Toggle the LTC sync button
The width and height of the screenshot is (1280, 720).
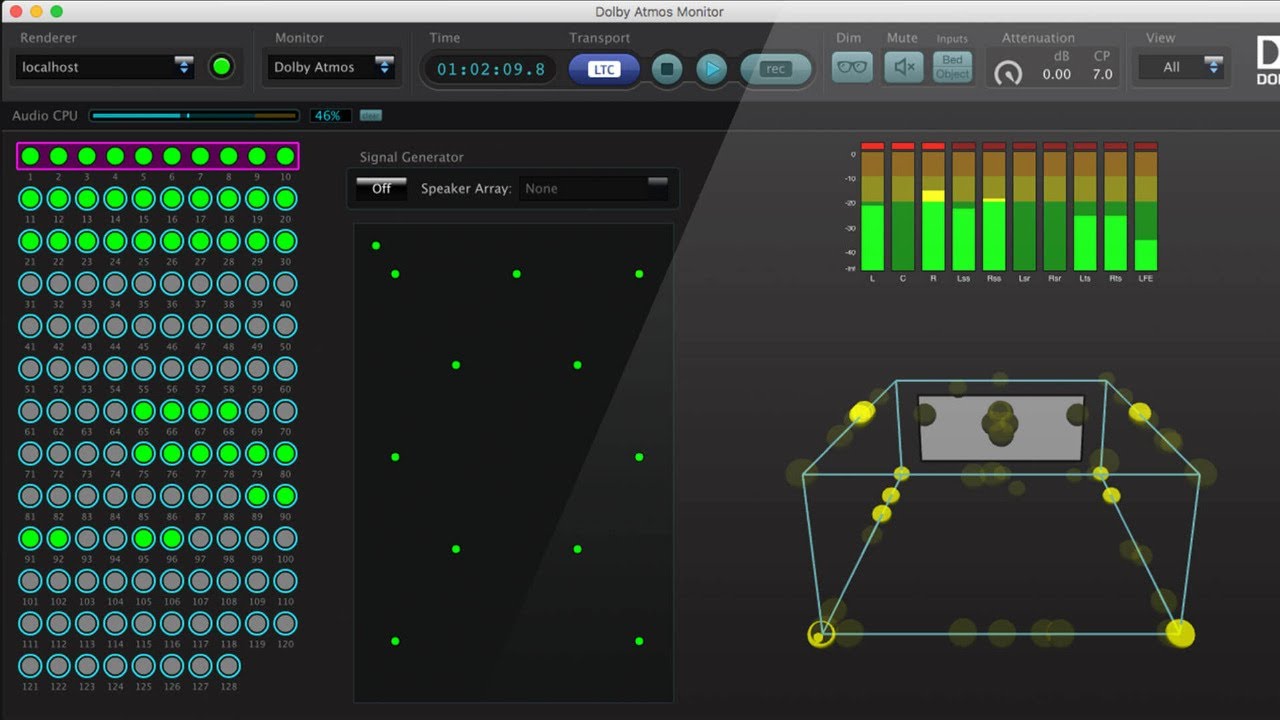[x=603, y=69]
